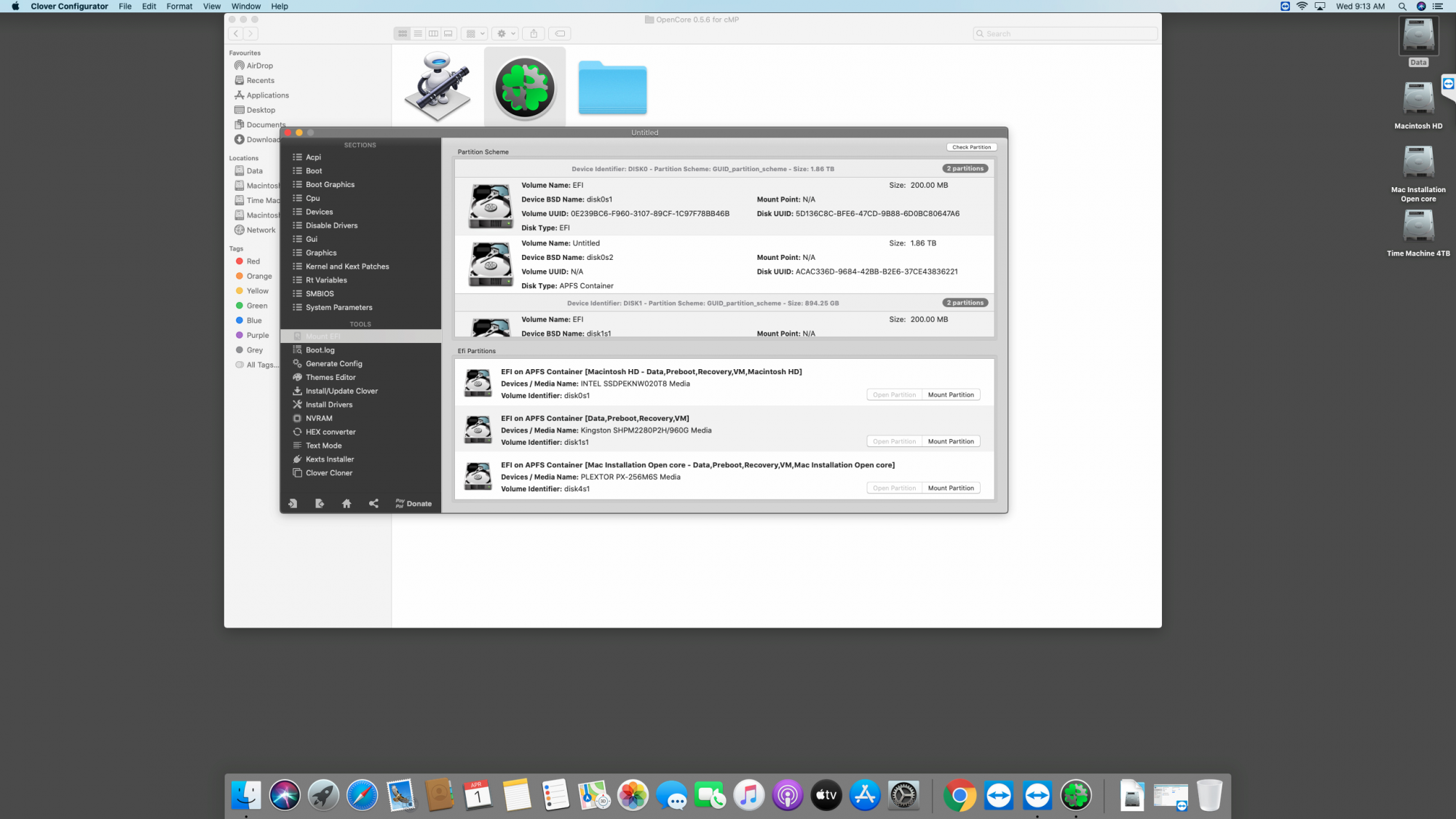
Task: Open the Window menu
Action: coord(245,7)
